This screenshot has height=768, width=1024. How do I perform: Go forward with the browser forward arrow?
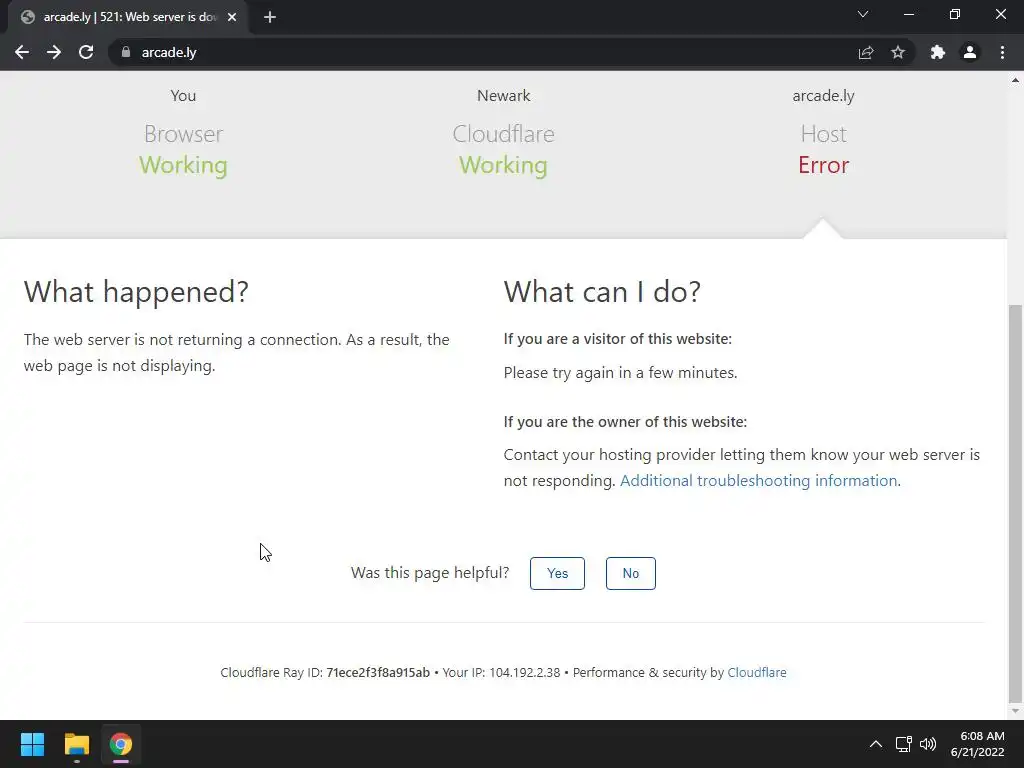[54, 52]
